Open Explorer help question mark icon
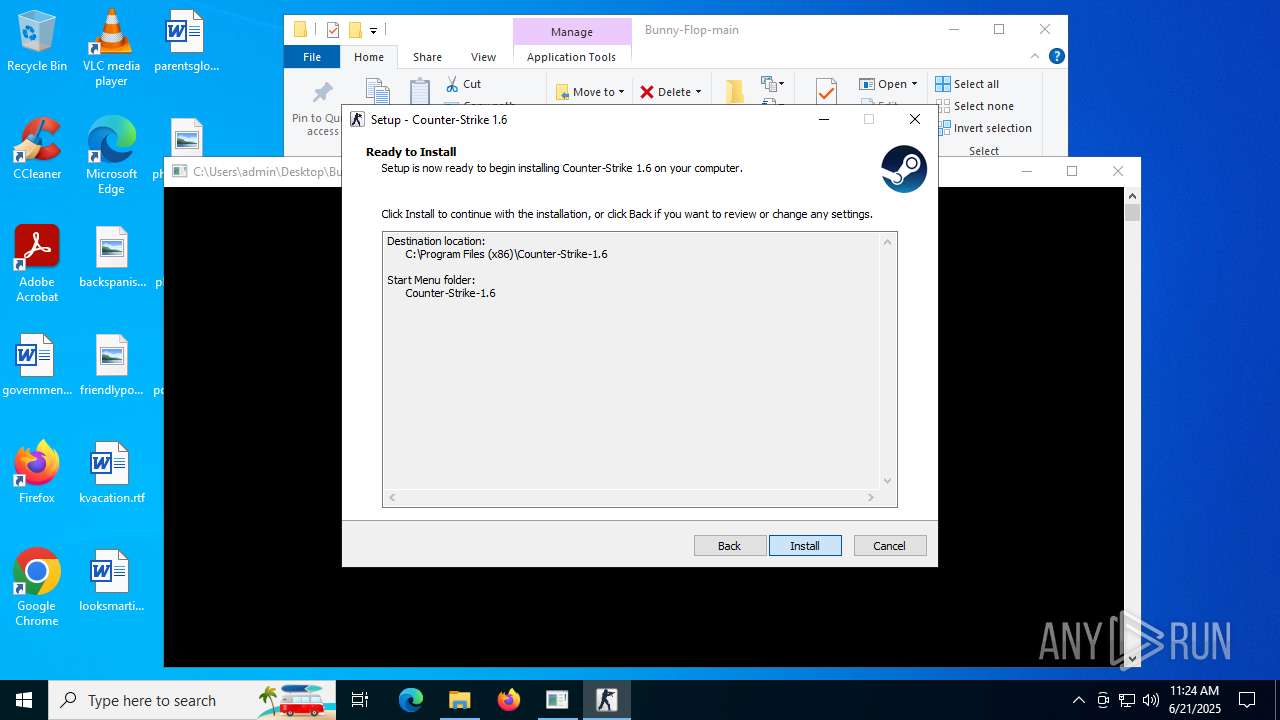The height and width of the screenshot is (720, 1280). 1056,57
